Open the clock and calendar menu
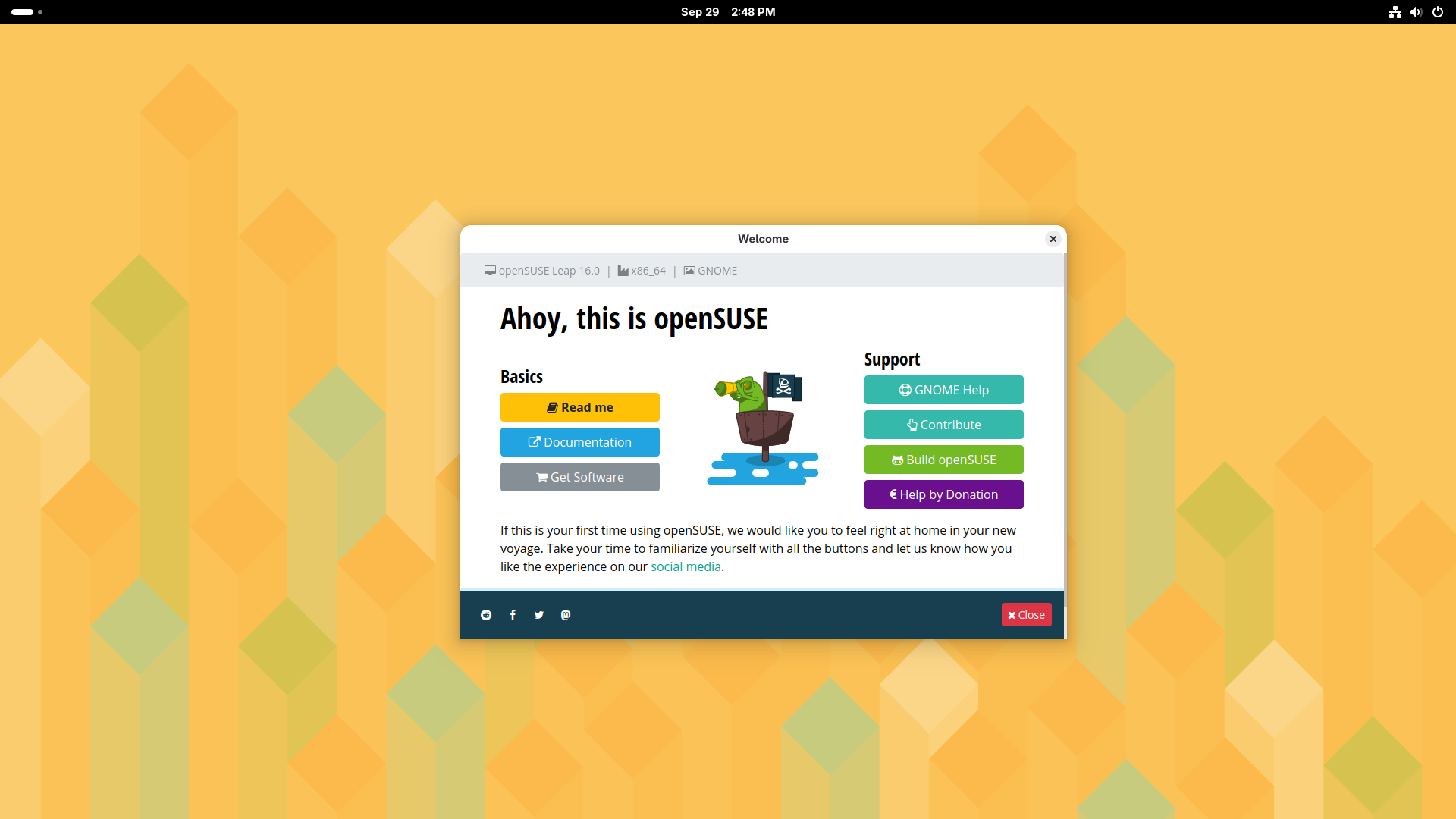Viewport: 1456px width, 819px height. (x=727, y=12)
